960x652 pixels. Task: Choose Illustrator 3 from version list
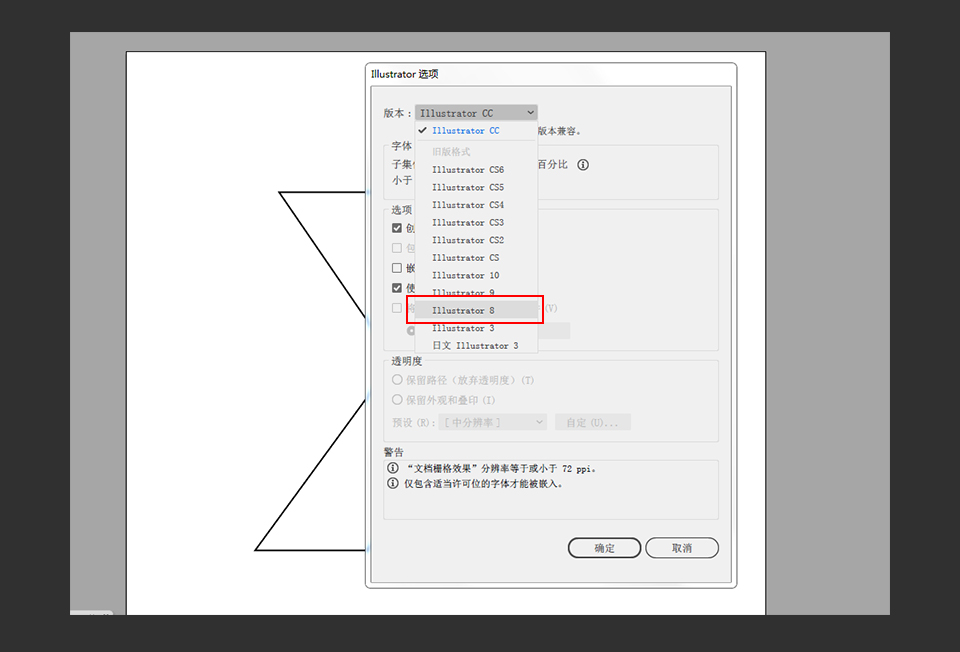pos(476,328)
